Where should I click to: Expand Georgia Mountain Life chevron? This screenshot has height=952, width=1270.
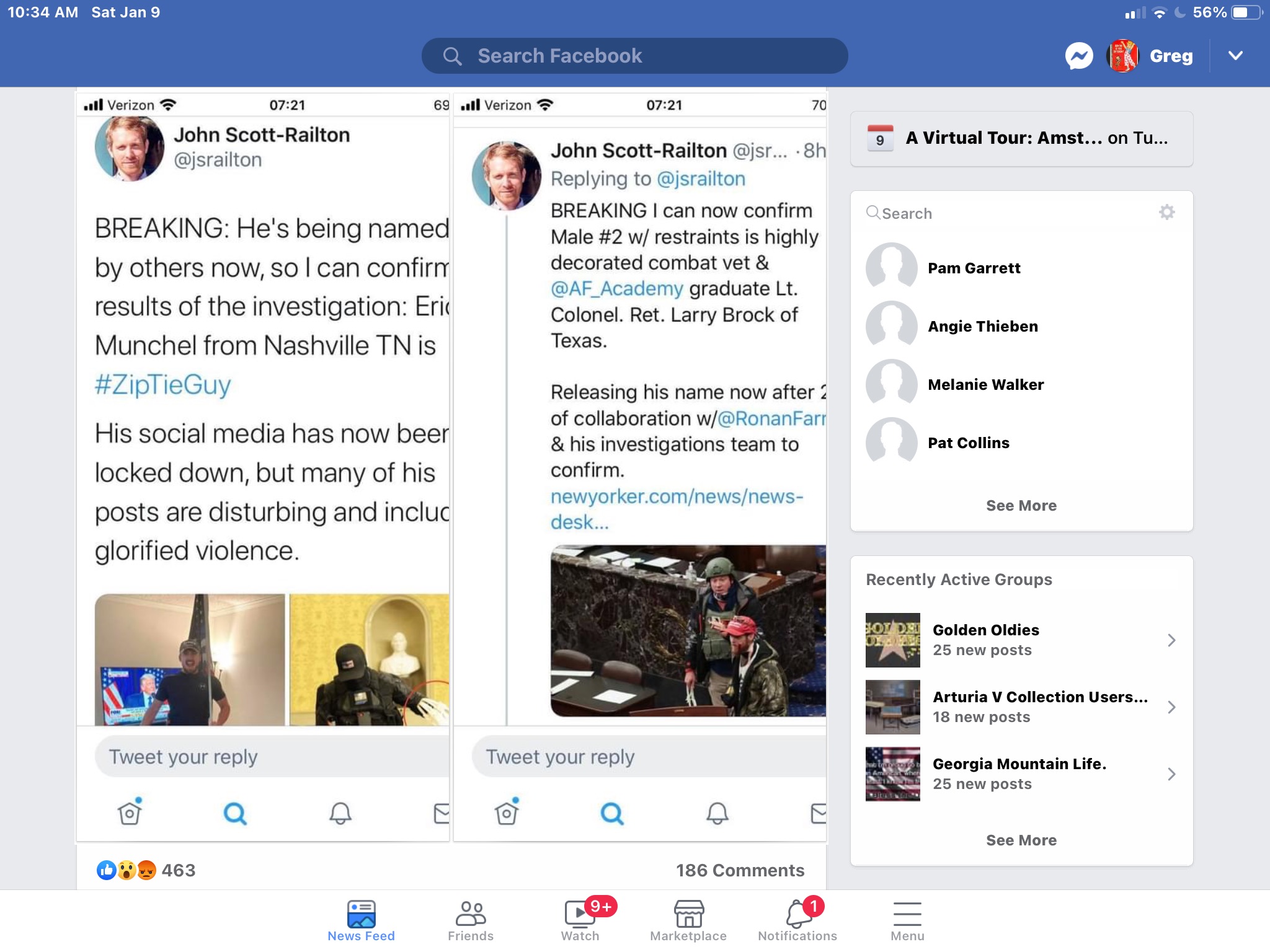1171,774
